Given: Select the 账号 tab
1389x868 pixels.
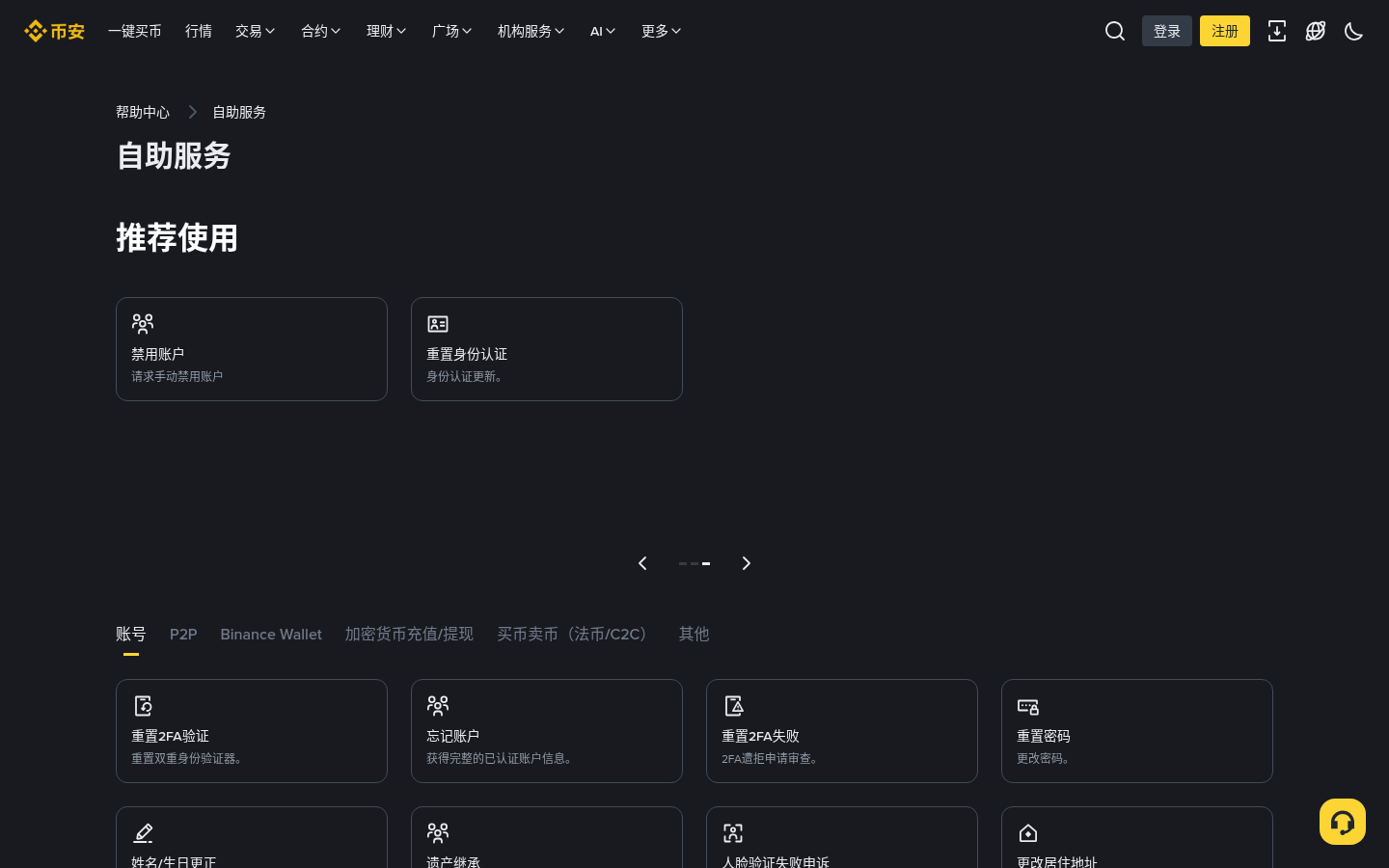Looking at the screenshot, I should point(131,634).
